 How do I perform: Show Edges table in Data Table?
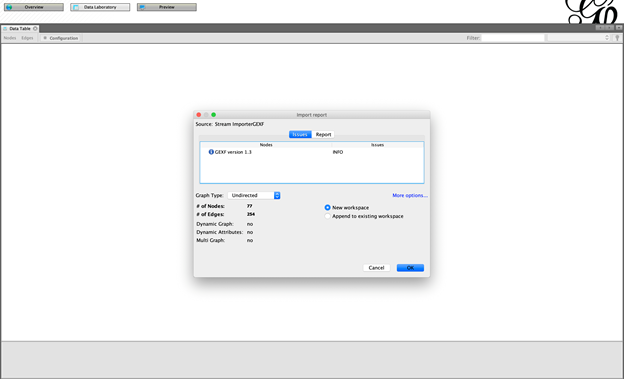coord(27,38)
